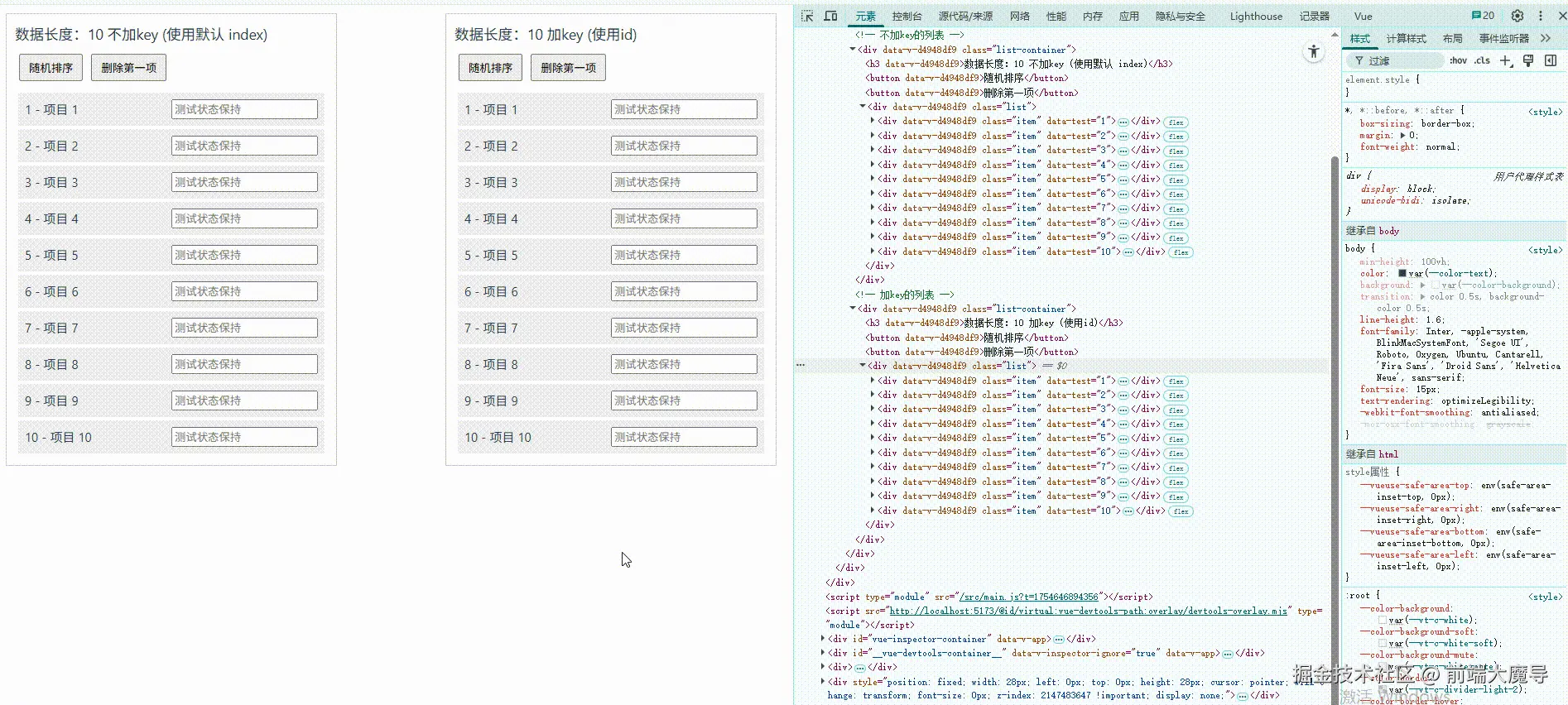Open the devtools-overlay.mjs script link
This screenshot has height=705, width=1568.
pyautogui.click(x=1088, y=611)
